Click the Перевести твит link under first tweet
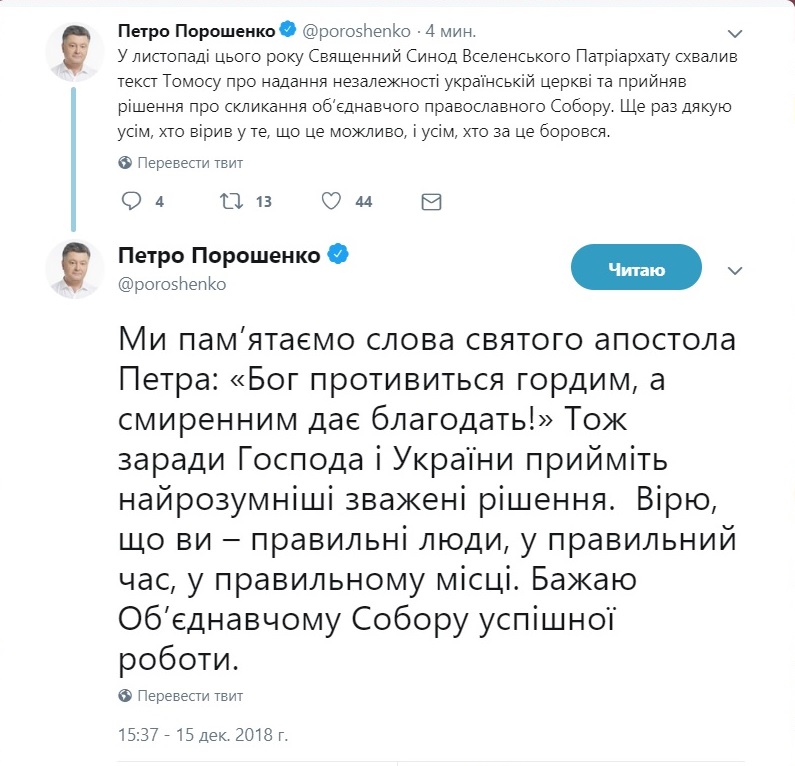Screen dimensions: 795x766 189,162
